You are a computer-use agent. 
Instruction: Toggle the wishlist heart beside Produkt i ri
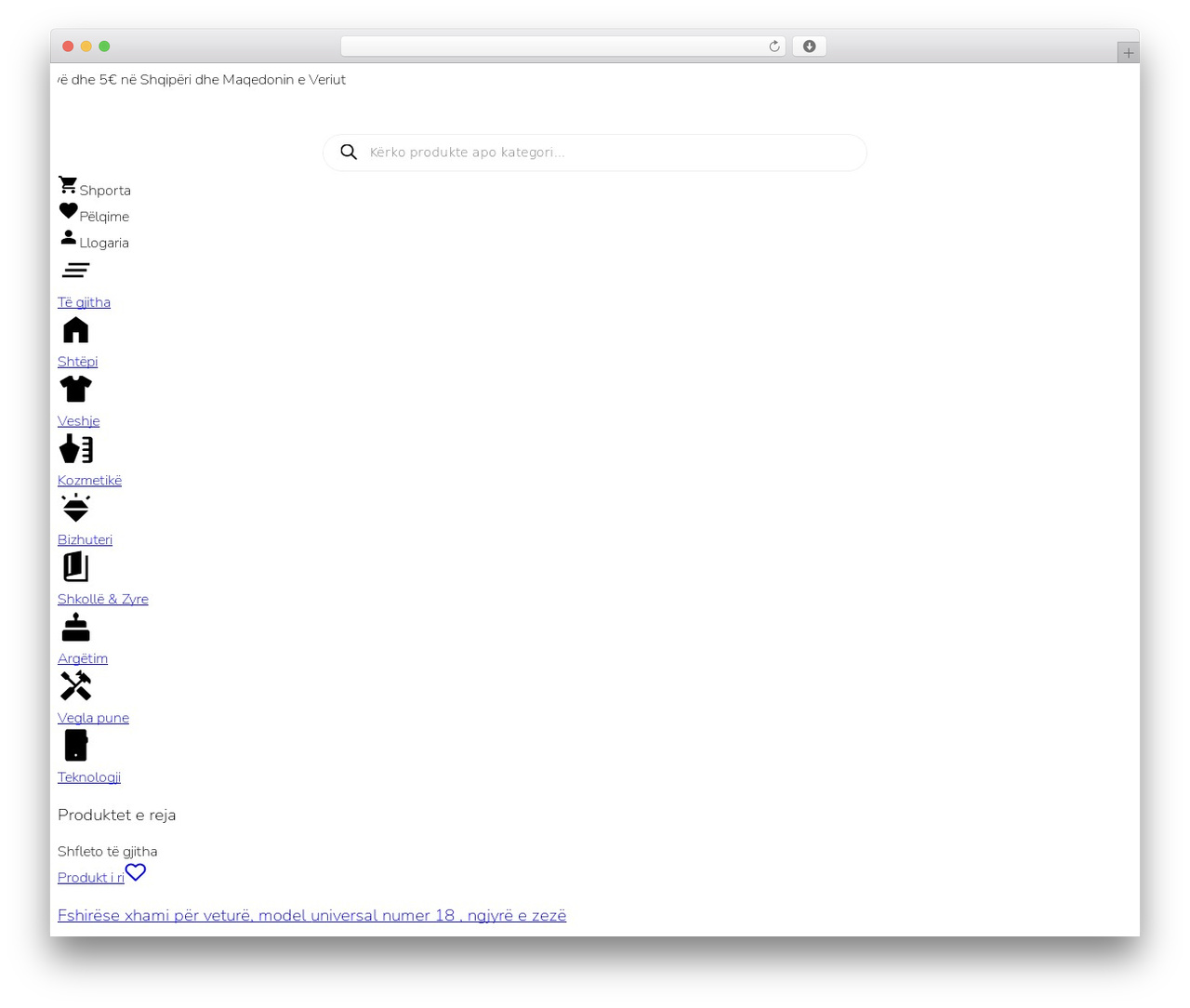(x=136, y=872)
